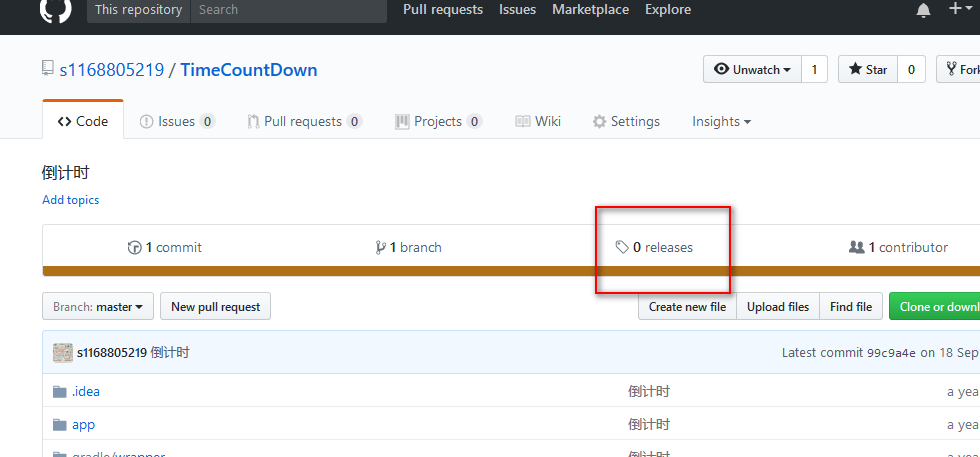Open commit hash 99c9a4e
This screenshot has height=457, width=980.
(891, 353)
